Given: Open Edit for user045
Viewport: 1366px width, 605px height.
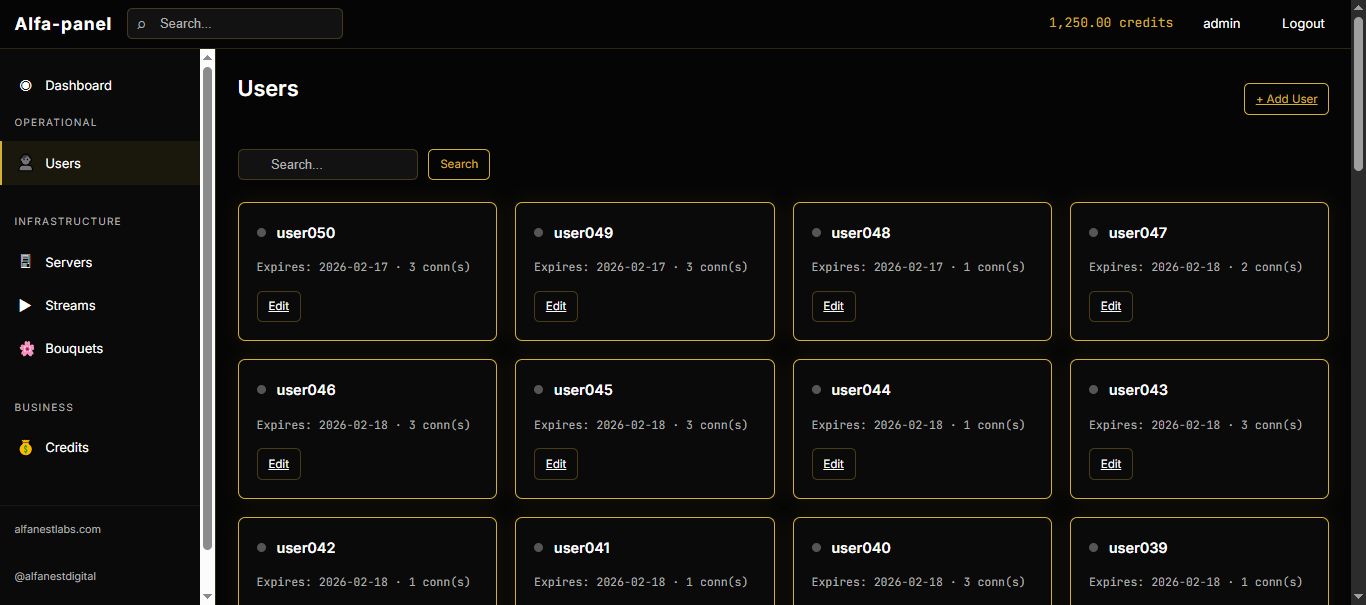Looking at the screenshot, I should pyautogui.click(x=556, y=464).
